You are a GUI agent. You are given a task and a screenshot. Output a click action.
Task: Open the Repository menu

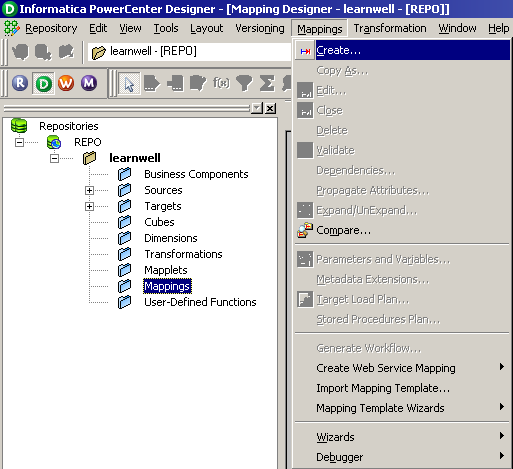(x=51, y=28)
